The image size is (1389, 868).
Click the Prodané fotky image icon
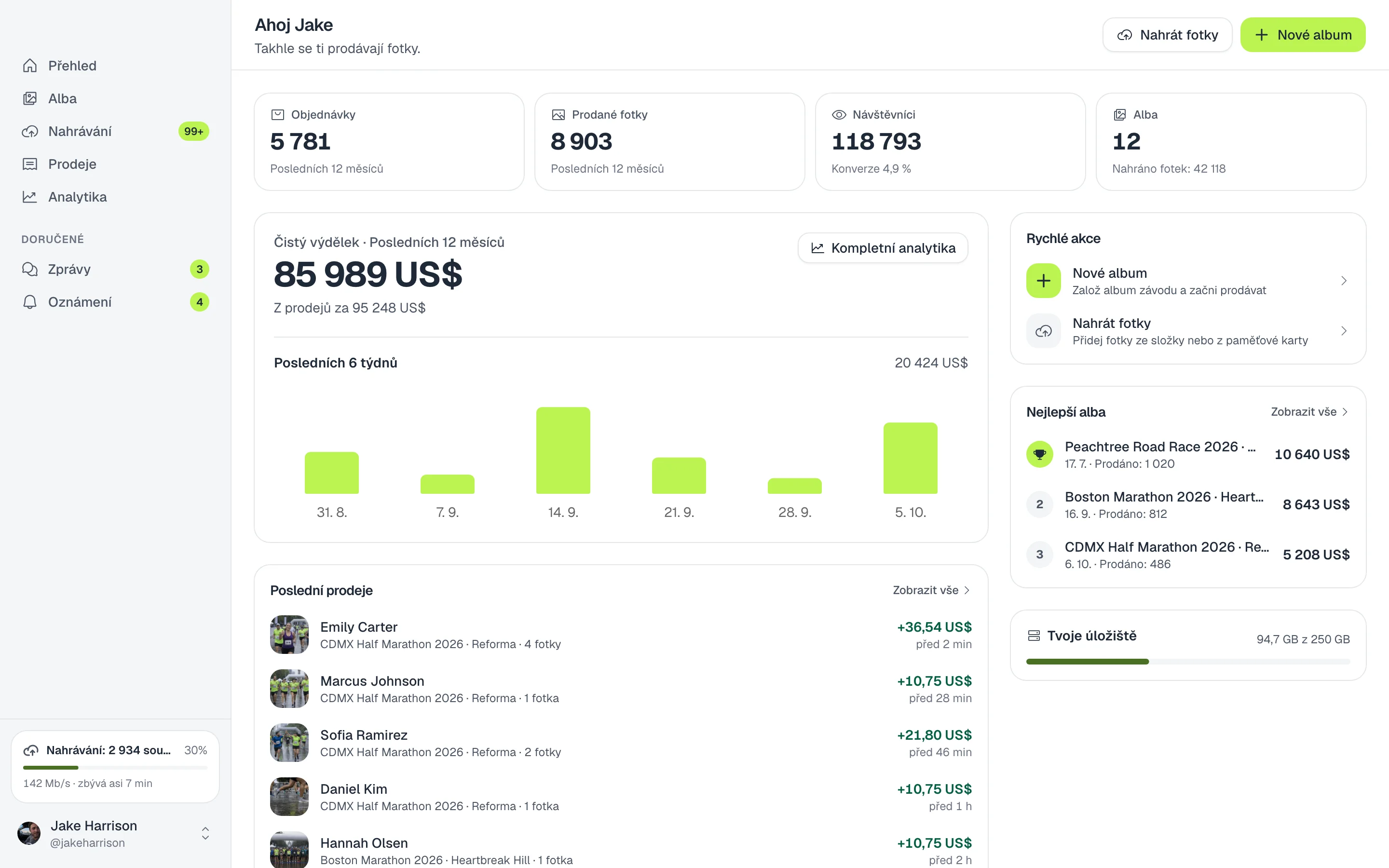558,115
